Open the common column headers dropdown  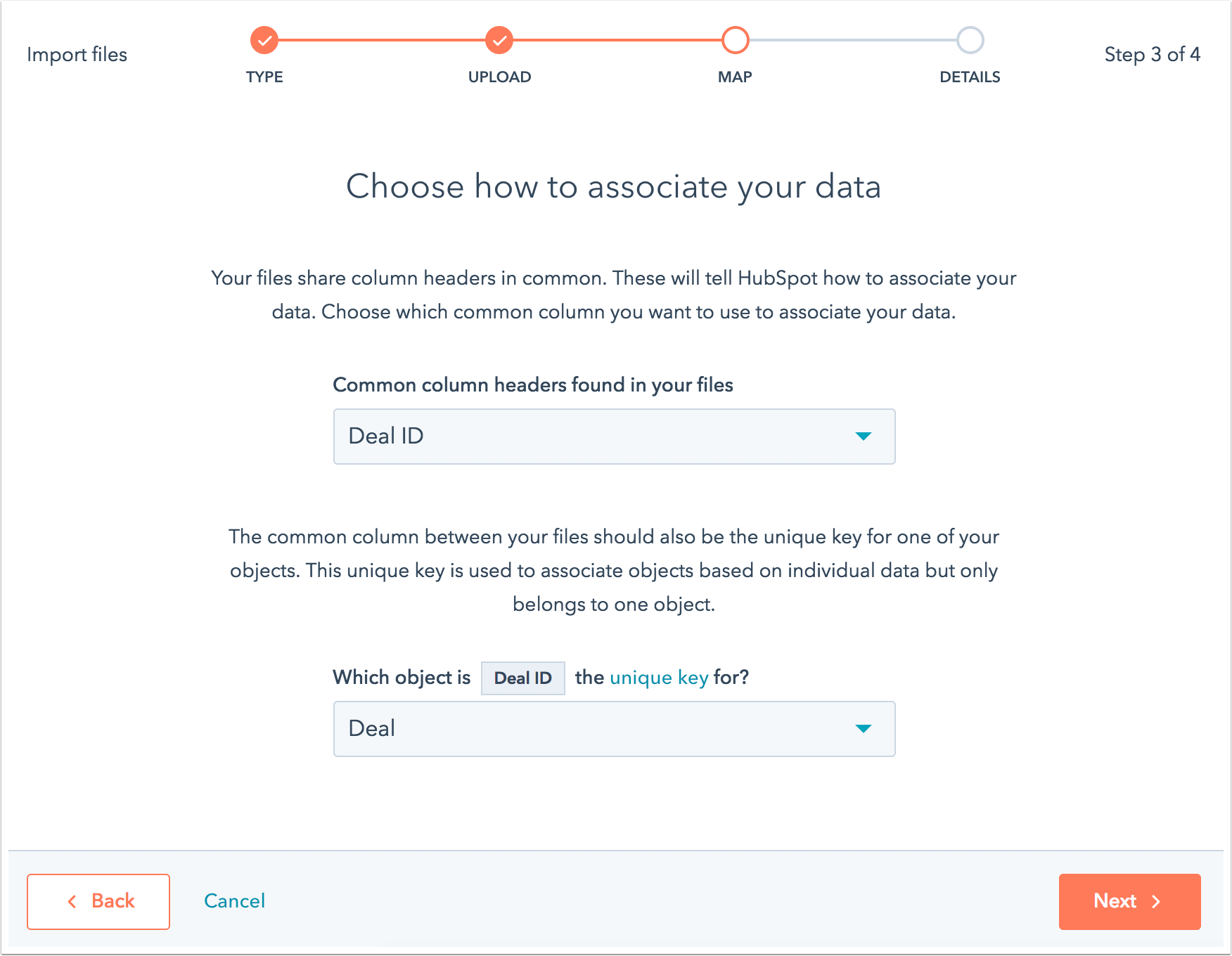(x=614, y=437)
